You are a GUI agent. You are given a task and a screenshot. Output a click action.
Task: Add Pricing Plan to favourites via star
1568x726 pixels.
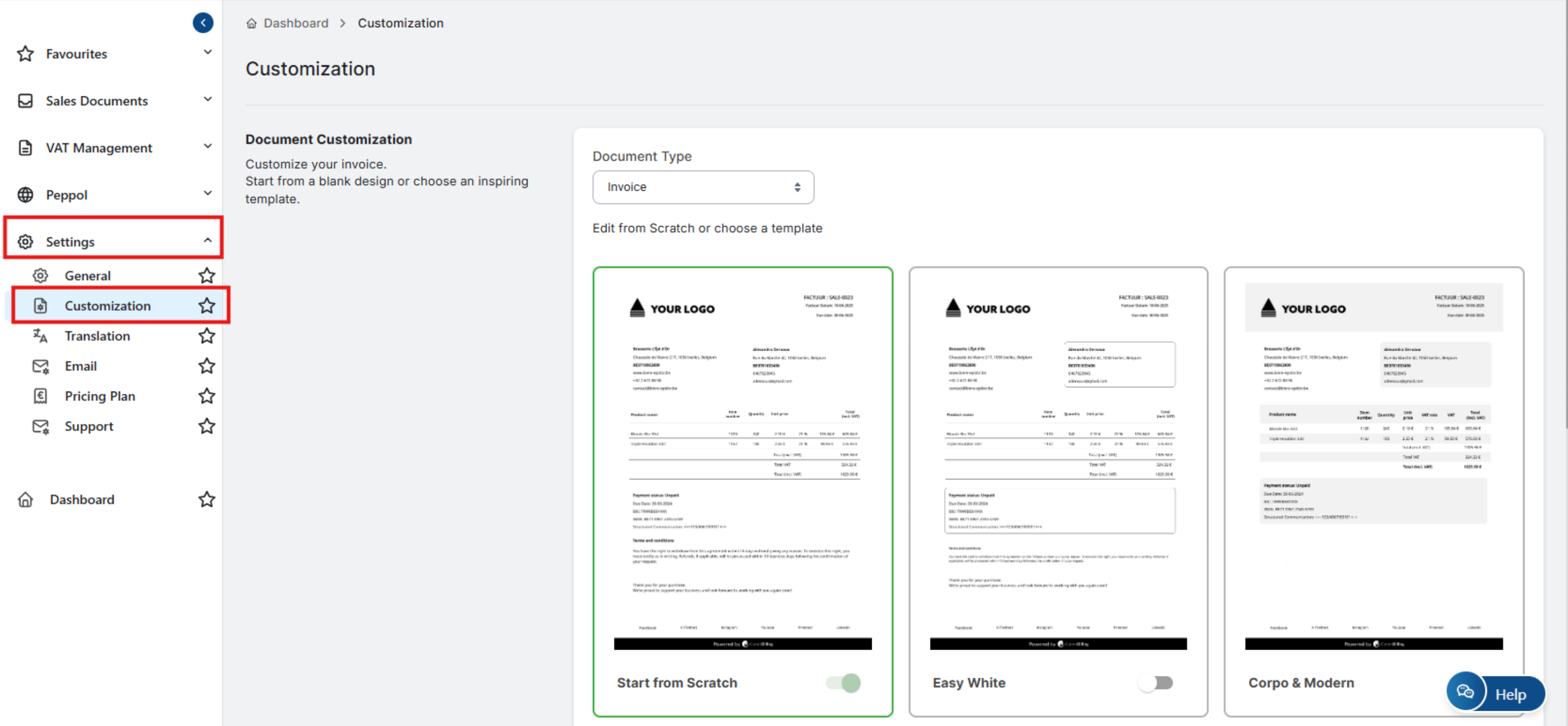point(206,396)
